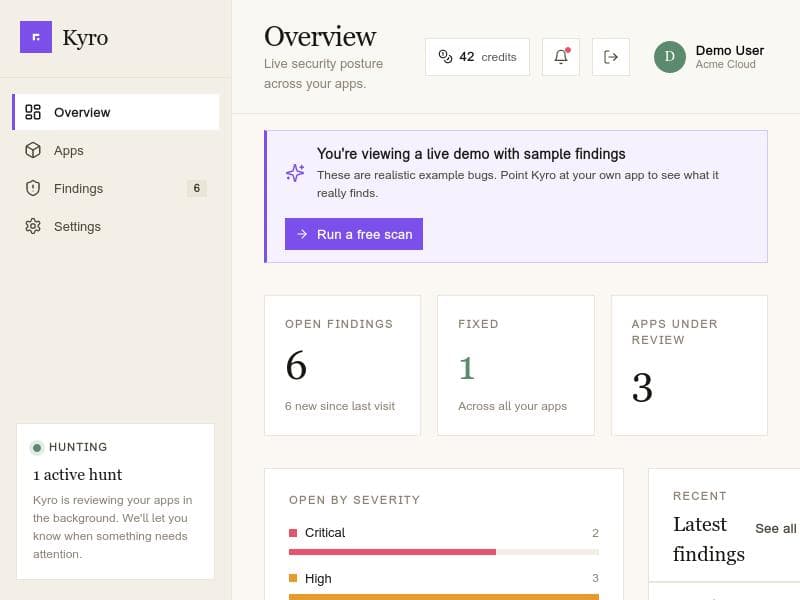This screenshot has height=600, width=800.
Task: Click the green Hunting status dot
Action: (x=37, y=448)
